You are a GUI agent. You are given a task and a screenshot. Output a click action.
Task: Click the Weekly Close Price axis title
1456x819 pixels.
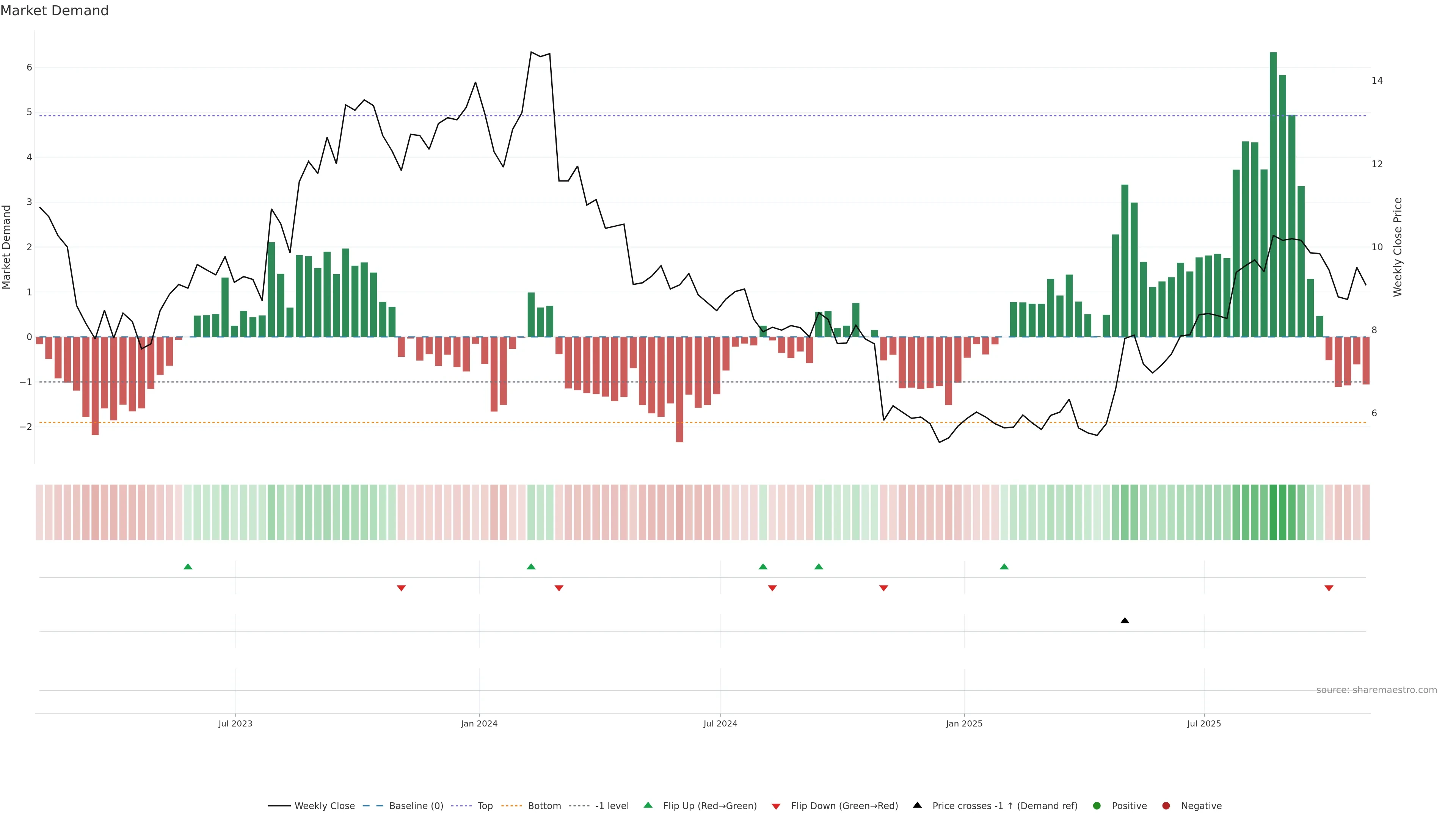point(1398,247)
